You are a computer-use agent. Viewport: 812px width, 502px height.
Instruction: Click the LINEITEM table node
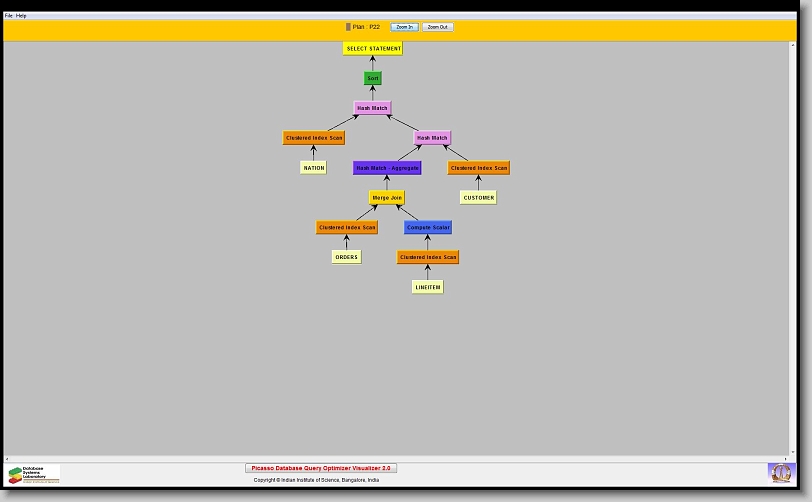point(428,287)
